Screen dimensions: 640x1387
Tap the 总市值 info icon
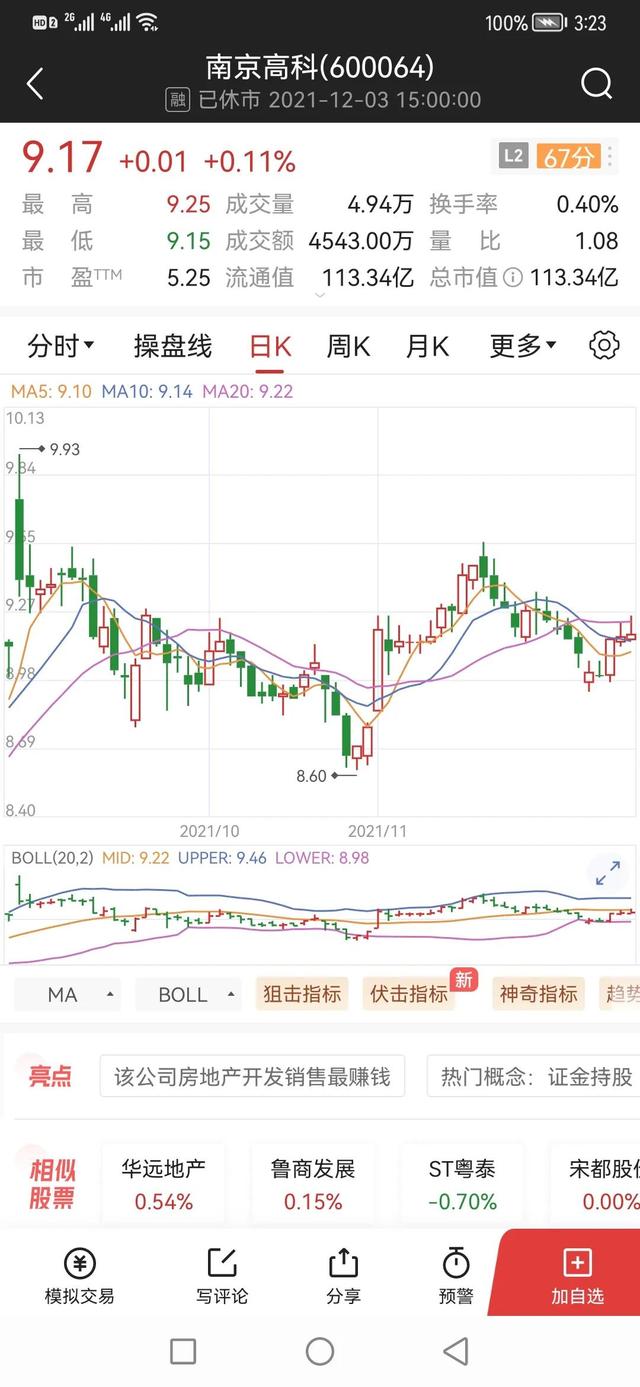pos(512,277)
